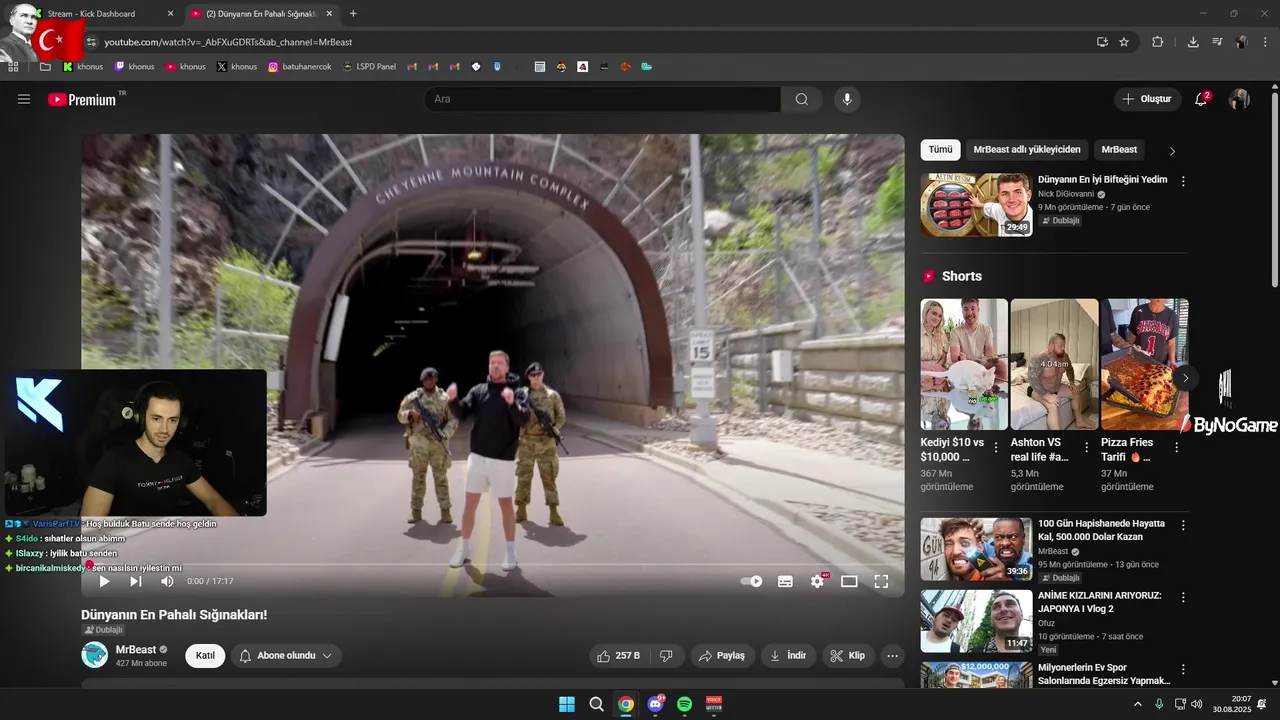Toggle the autoplay switch
This screenshot has height=720, width=1280.
[x=751, y=581]
